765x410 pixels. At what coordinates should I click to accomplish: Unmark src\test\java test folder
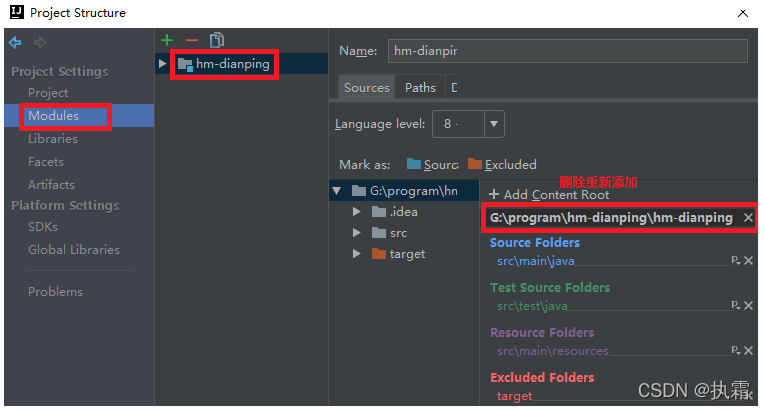[748, 306]
